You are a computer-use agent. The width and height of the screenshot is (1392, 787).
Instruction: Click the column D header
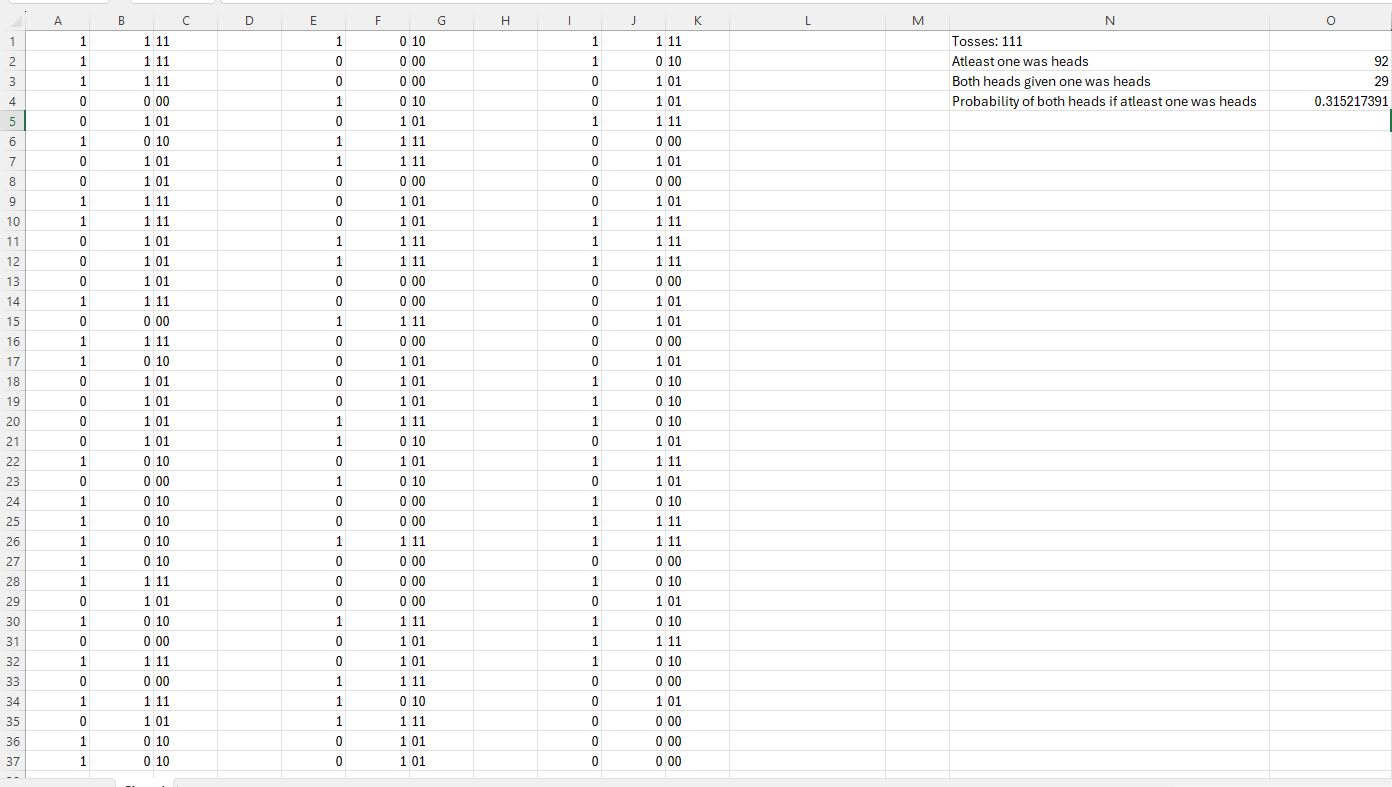pos(249,20)
